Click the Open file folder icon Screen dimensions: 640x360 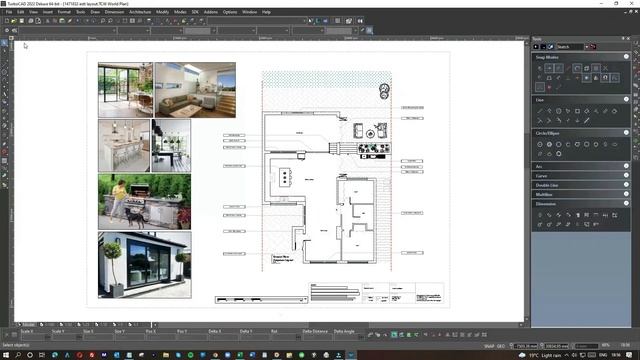(x=14, y=21)
